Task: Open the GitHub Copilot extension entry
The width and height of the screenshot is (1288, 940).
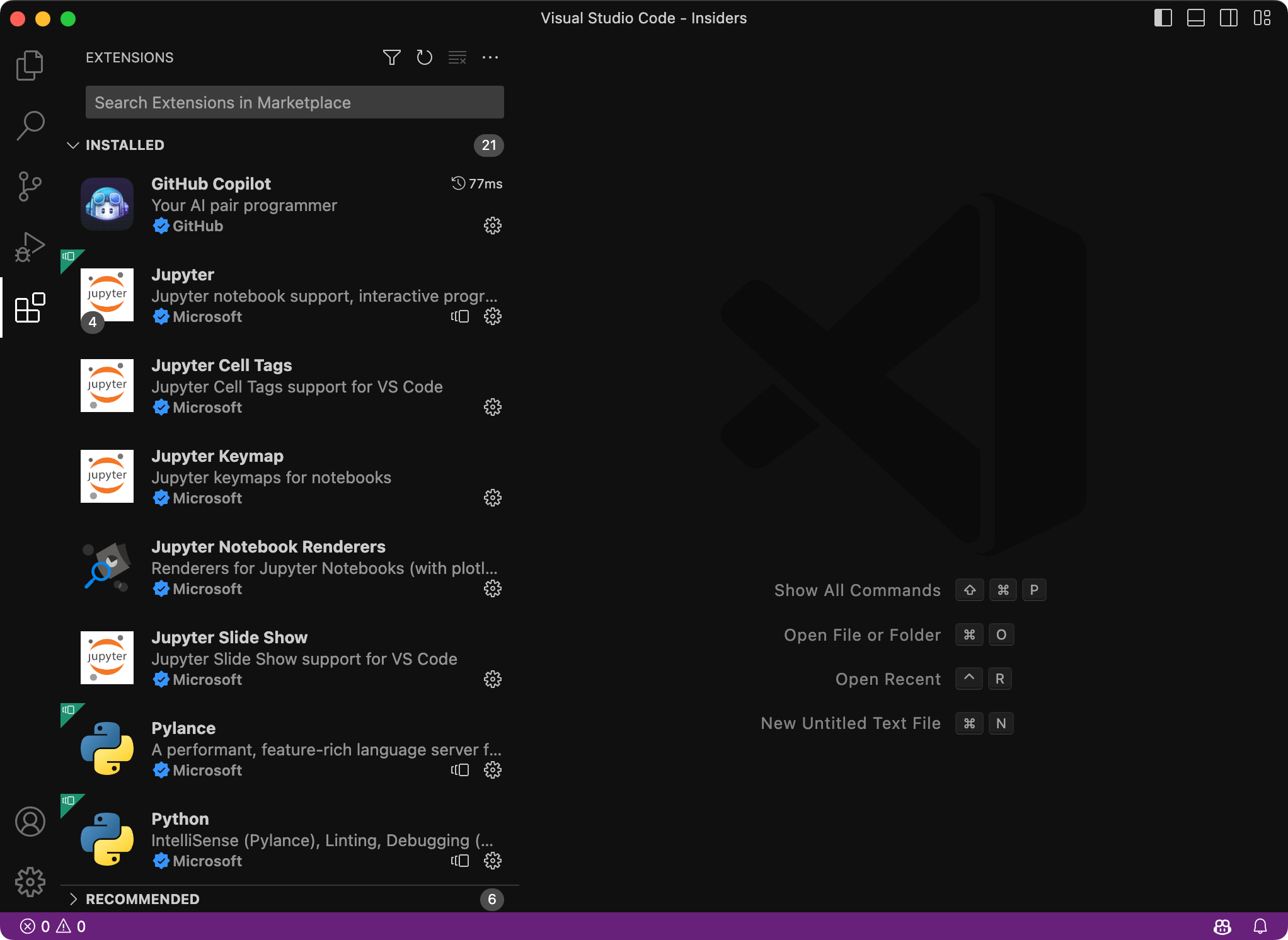Action: [290, 204]
